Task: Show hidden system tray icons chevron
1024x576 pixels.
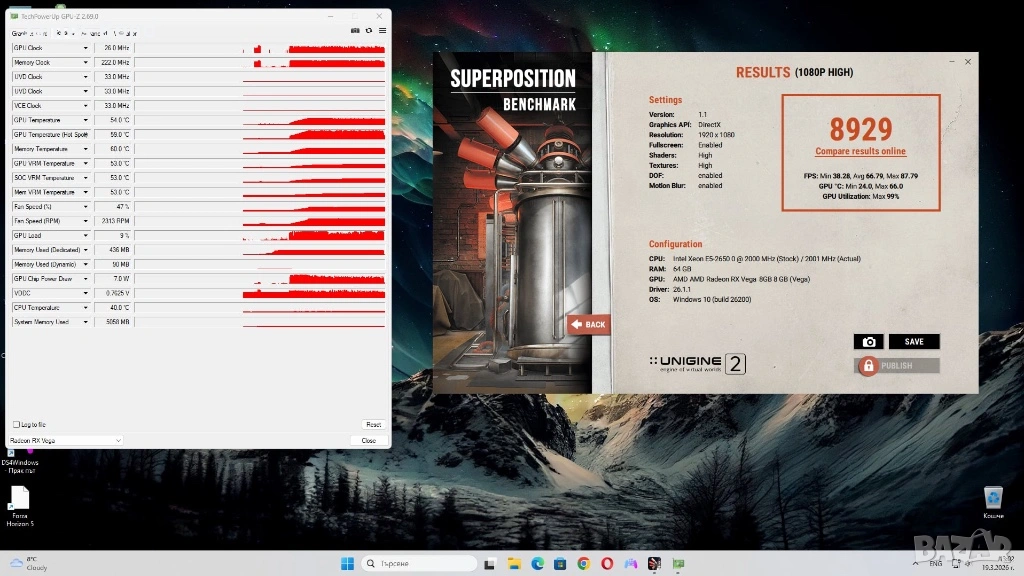Action: (915, 564)
